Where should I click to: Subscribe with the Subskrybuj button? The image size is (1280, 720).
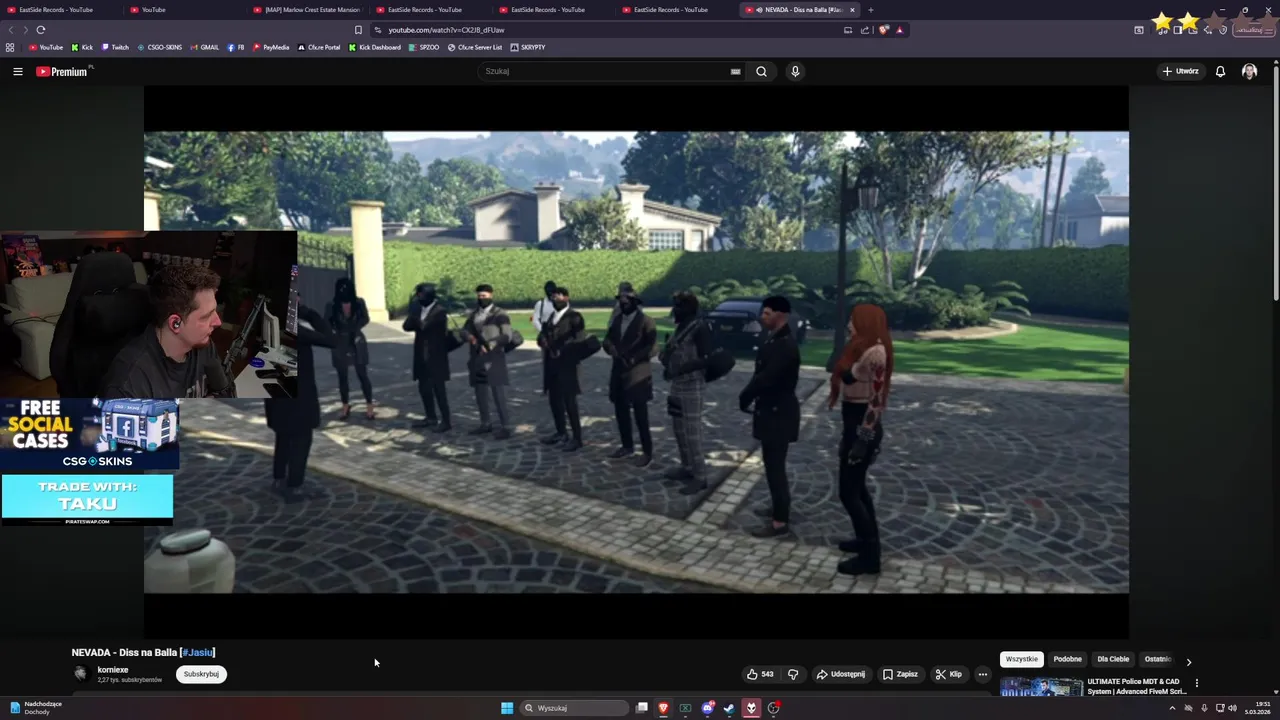201,674
